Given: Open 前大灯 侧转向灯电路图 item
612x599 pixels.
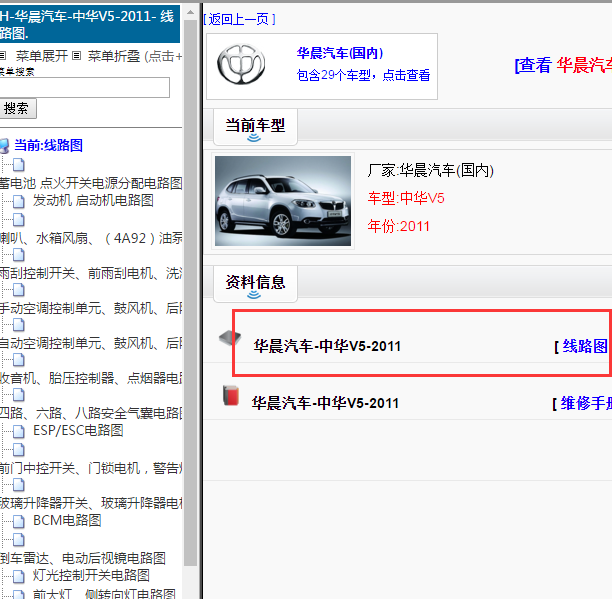Looking at the screenshot, I should point(104,594).
